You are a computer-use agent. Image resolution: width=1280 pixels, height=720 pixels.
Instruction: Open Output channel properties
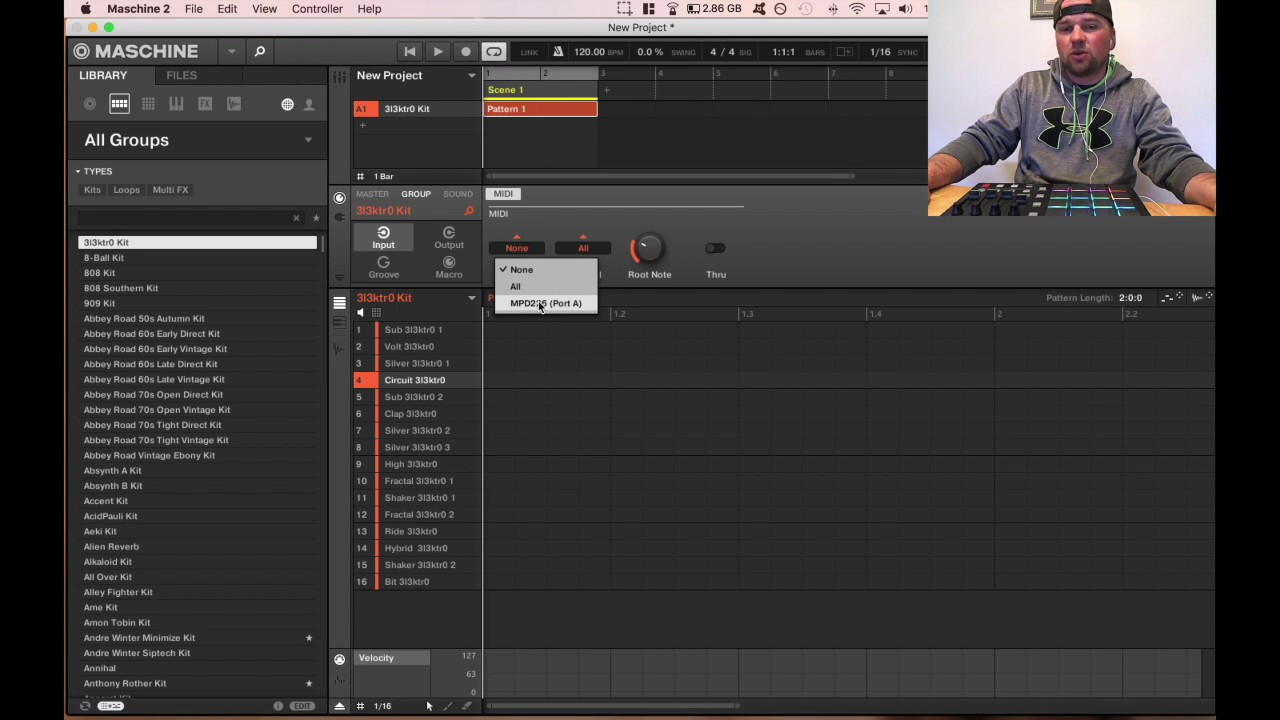(x=449, y=238)
